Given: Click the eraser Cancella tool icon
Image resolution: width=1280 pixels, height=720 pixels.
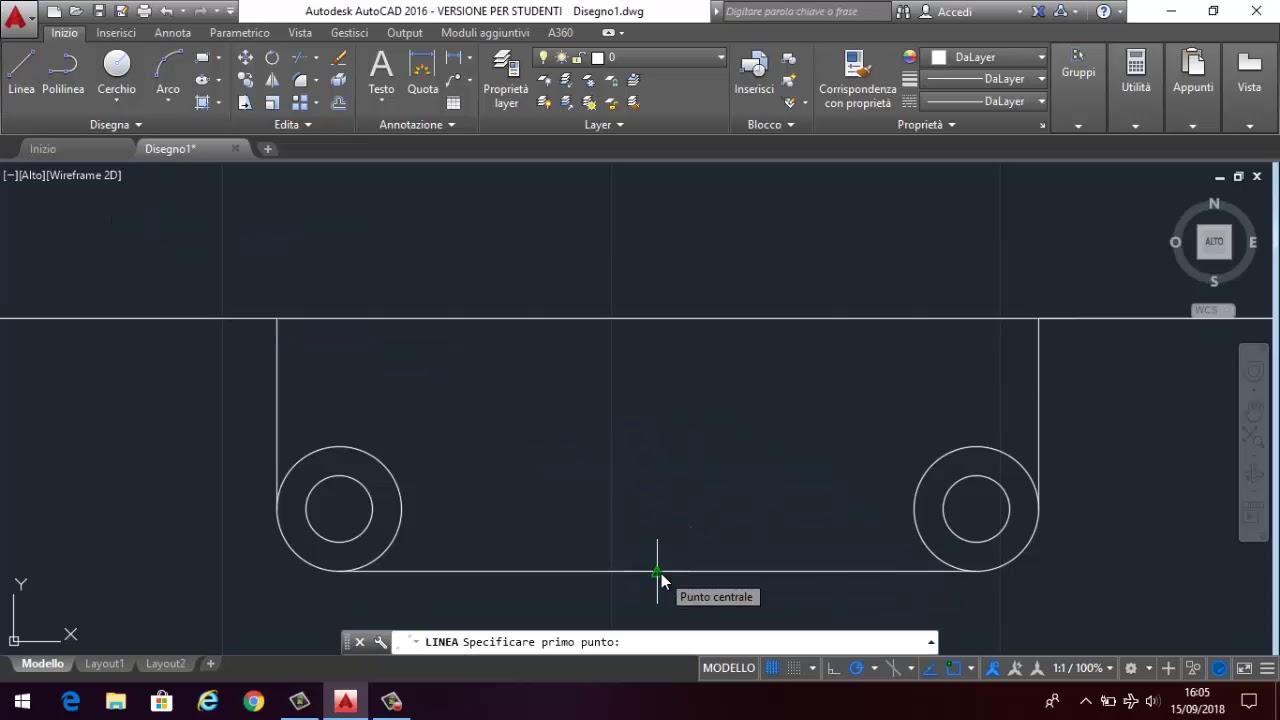Looking at the screenshot, I should (339, 57).
